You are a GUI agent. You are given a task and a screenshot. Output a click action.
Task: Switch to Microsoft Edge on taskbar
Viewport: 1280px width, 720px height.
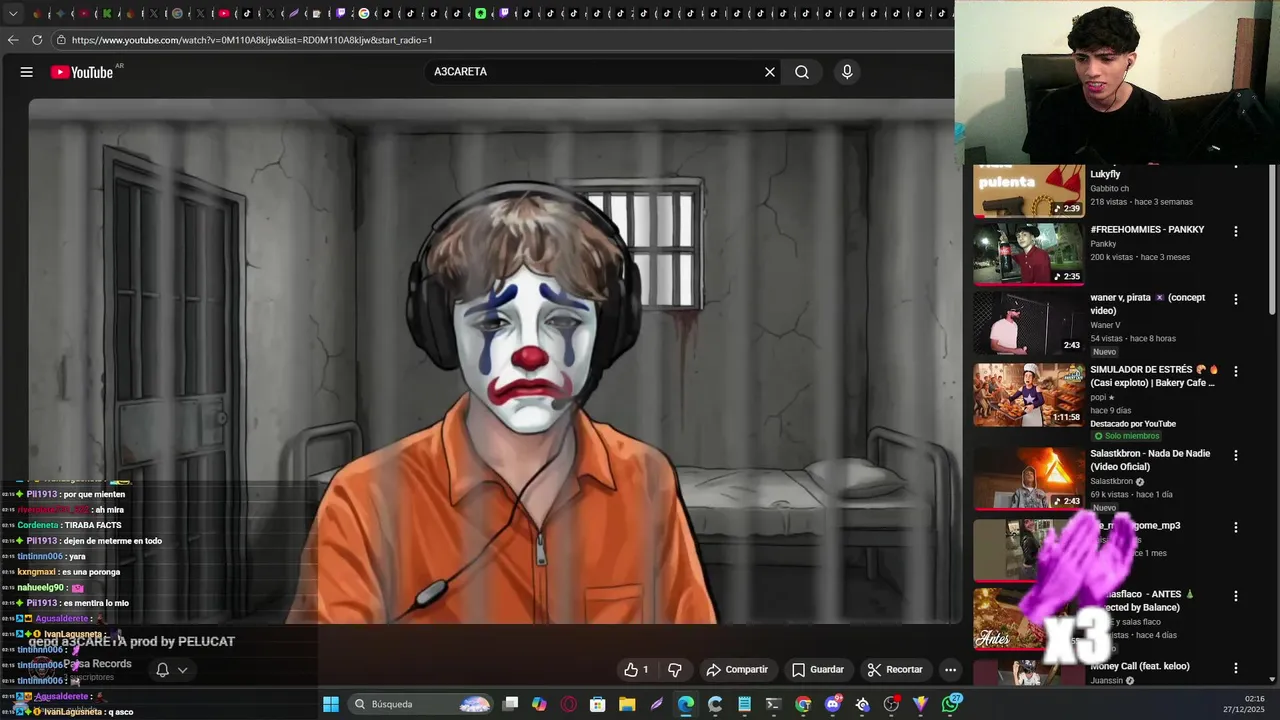[686, 704]
